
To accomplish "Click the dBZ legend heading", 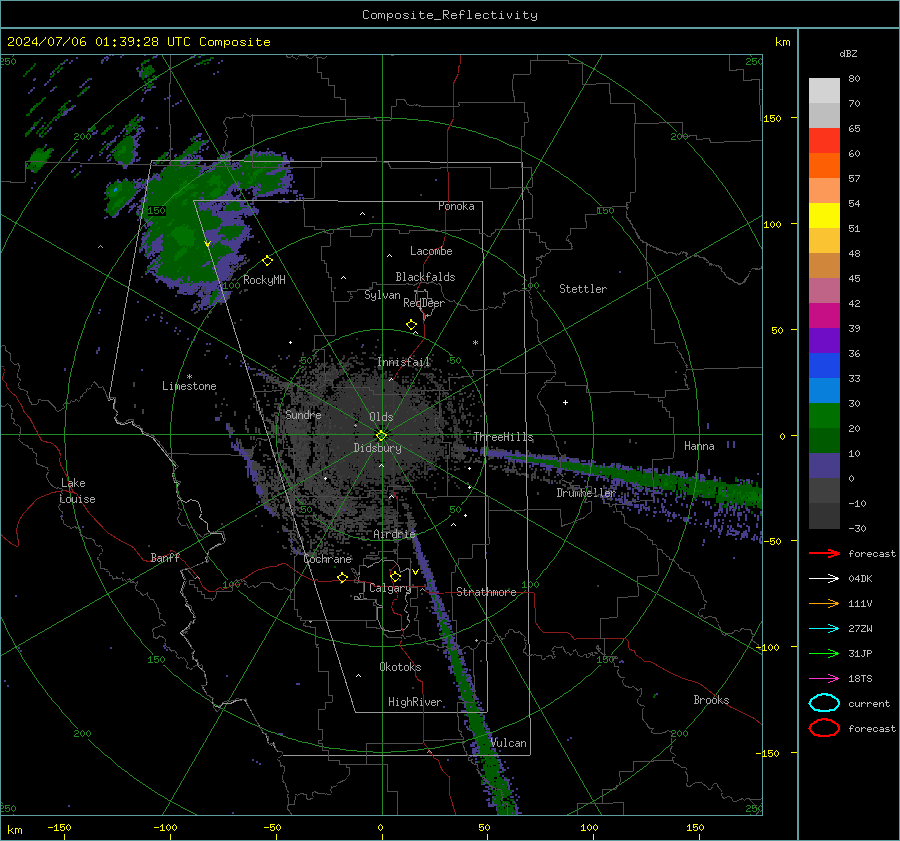I will coord(848,54).
